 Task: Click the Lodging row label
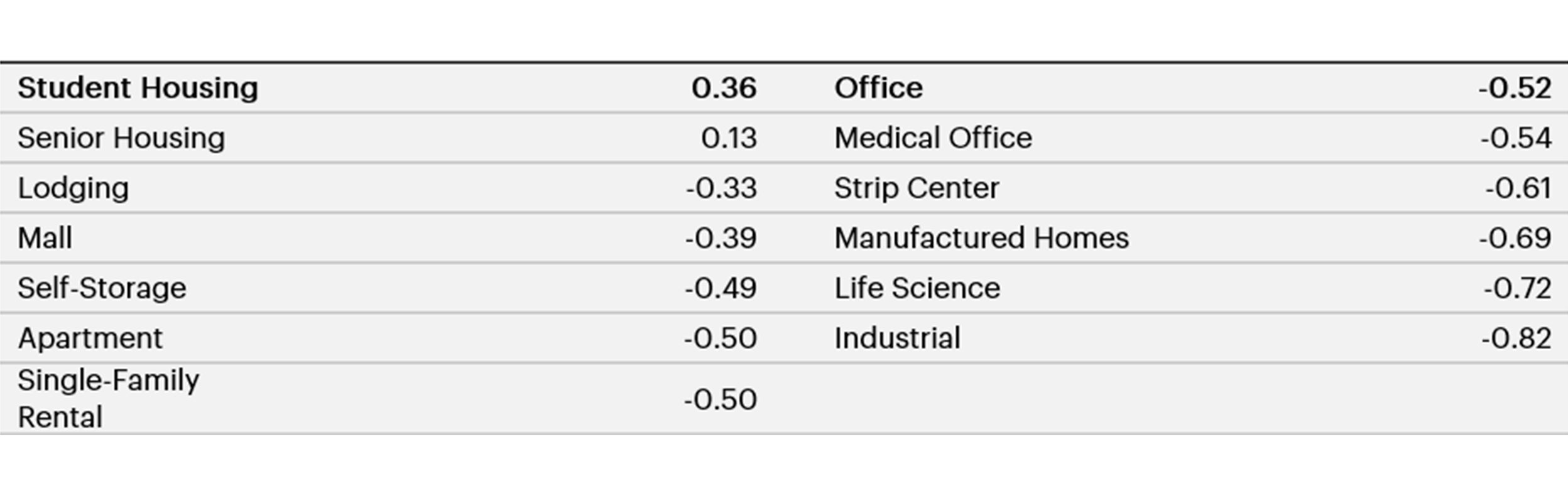click(73, 188)
